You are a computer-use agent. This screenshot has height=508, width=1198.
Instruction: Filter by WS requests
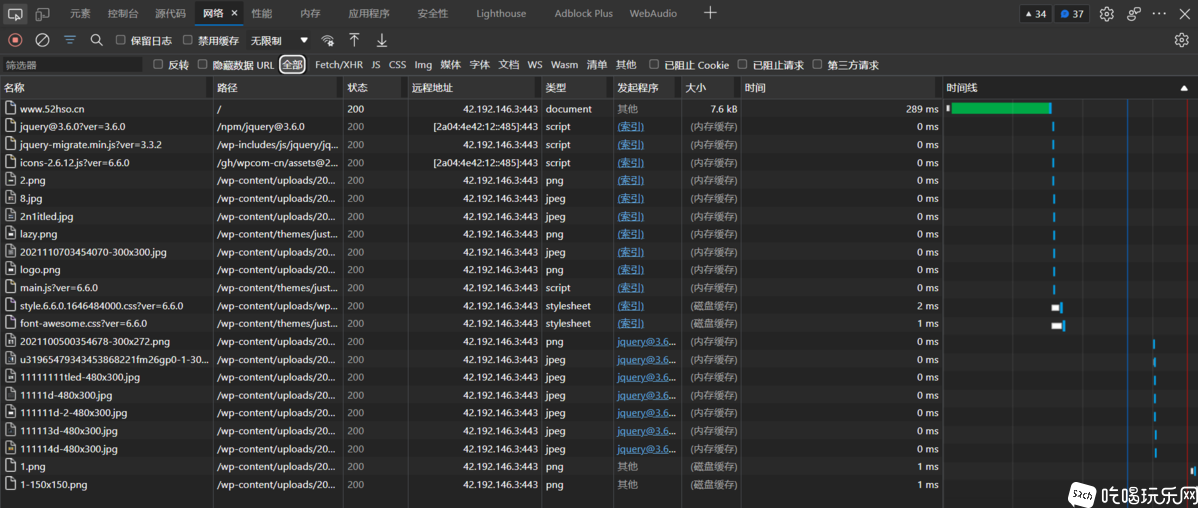click(535, 65)
